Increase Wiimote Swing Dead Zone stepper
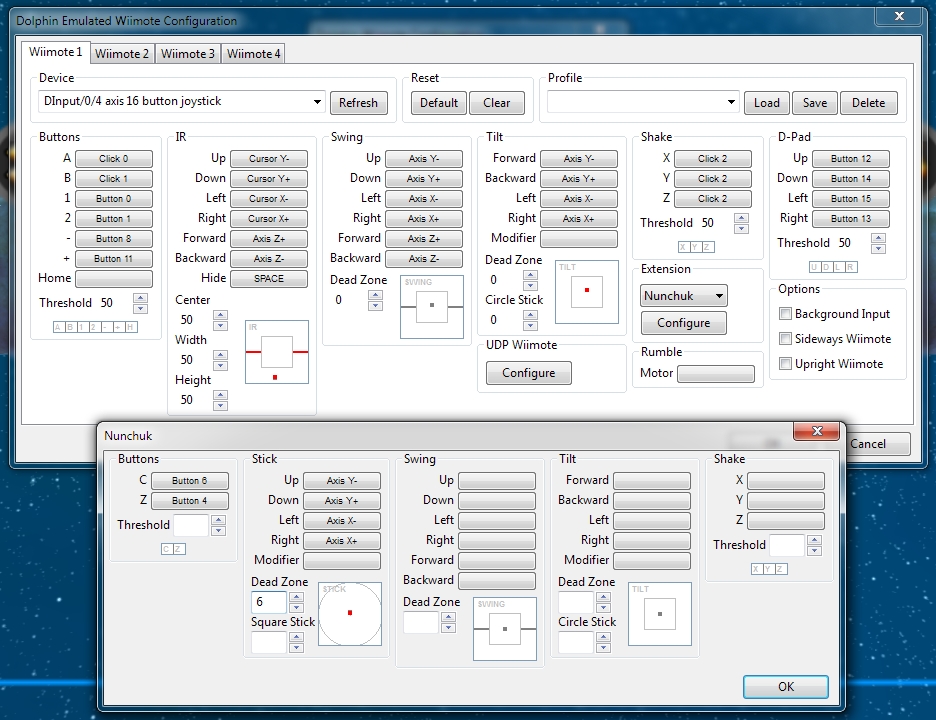936x720 pixels. [375, 295]
